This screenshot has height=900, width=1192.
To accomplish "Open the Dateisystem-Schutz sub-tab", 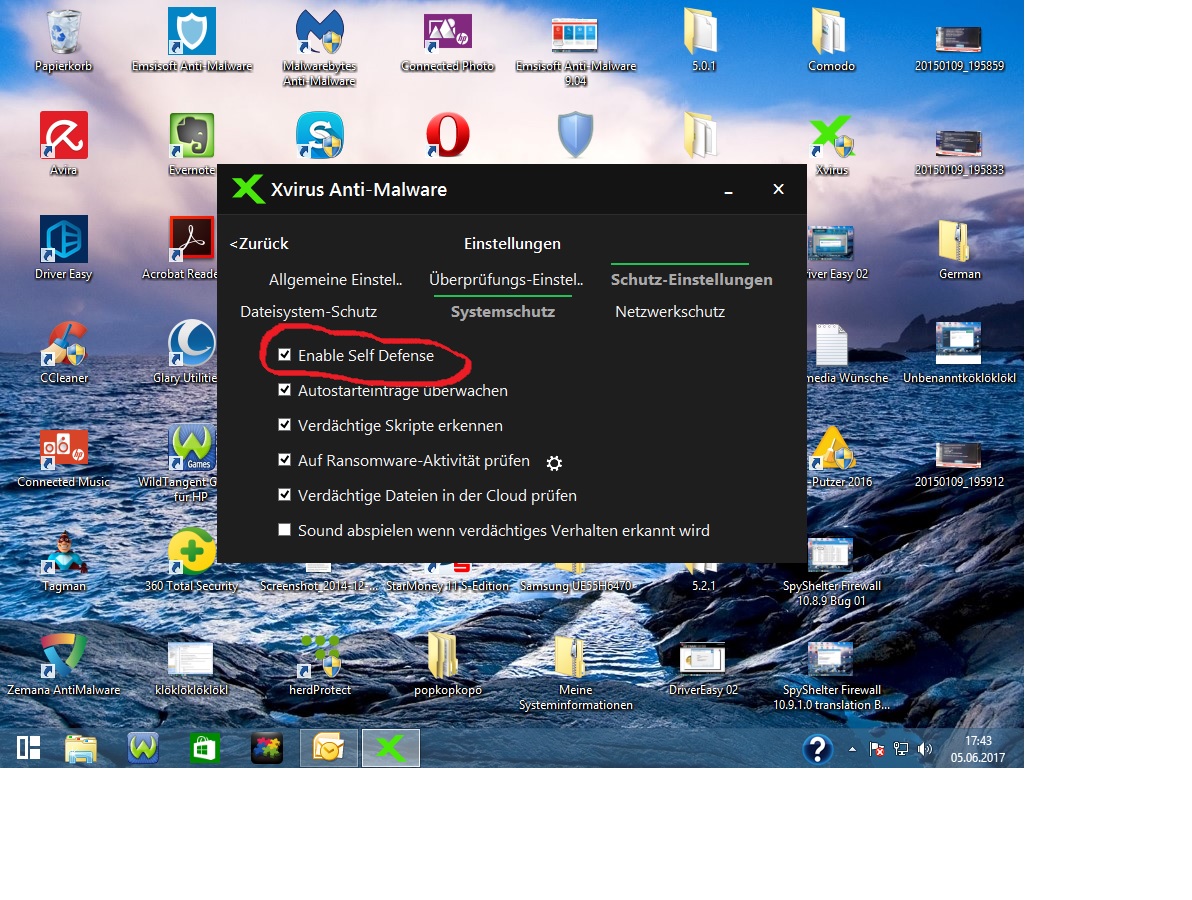I will click(309, 312).
